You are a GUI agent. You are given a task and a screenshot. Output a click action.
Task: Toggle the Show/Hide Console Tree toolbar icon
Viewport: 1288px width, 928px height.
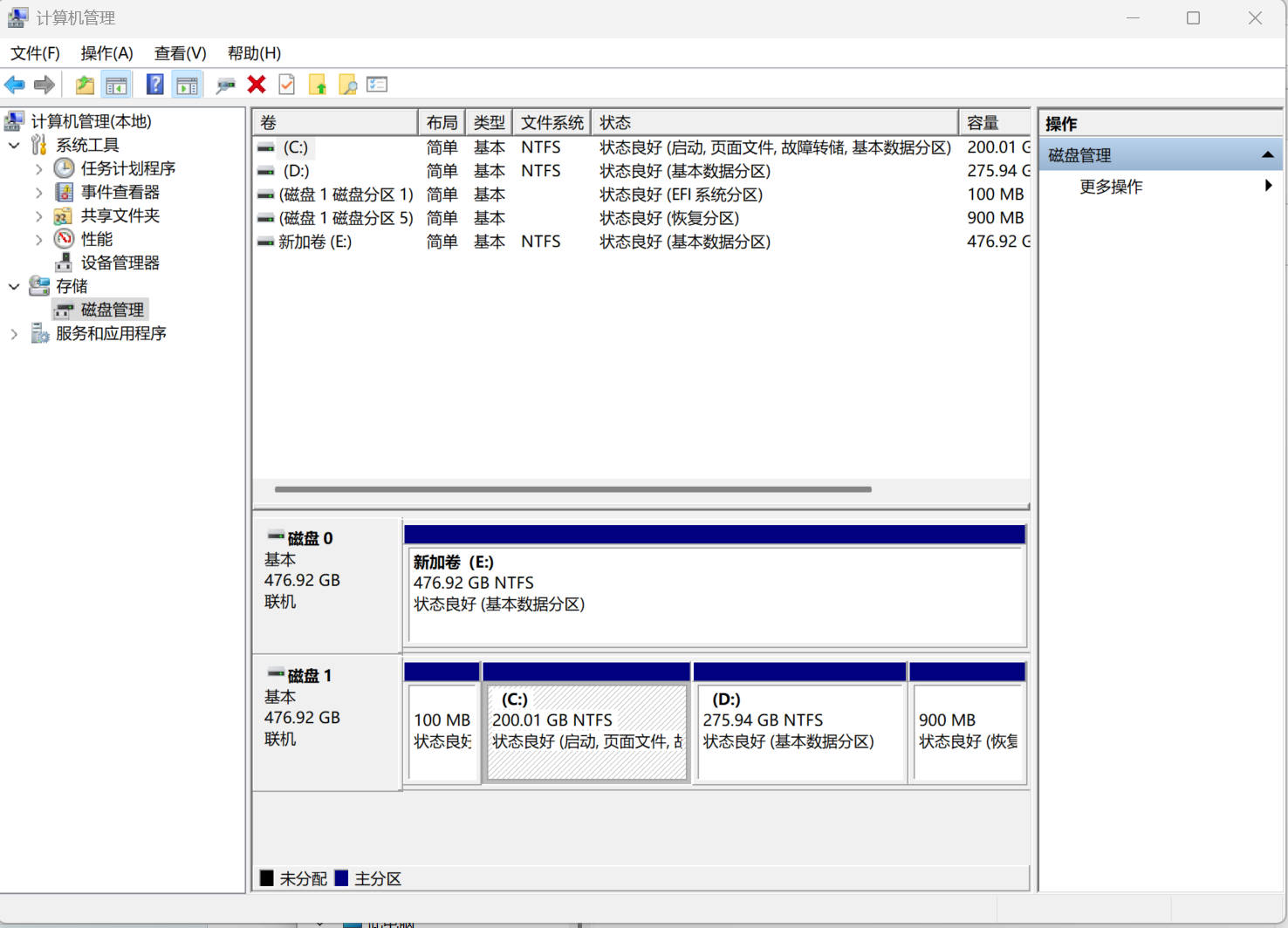pyautogui.click(x=116, y=85)
